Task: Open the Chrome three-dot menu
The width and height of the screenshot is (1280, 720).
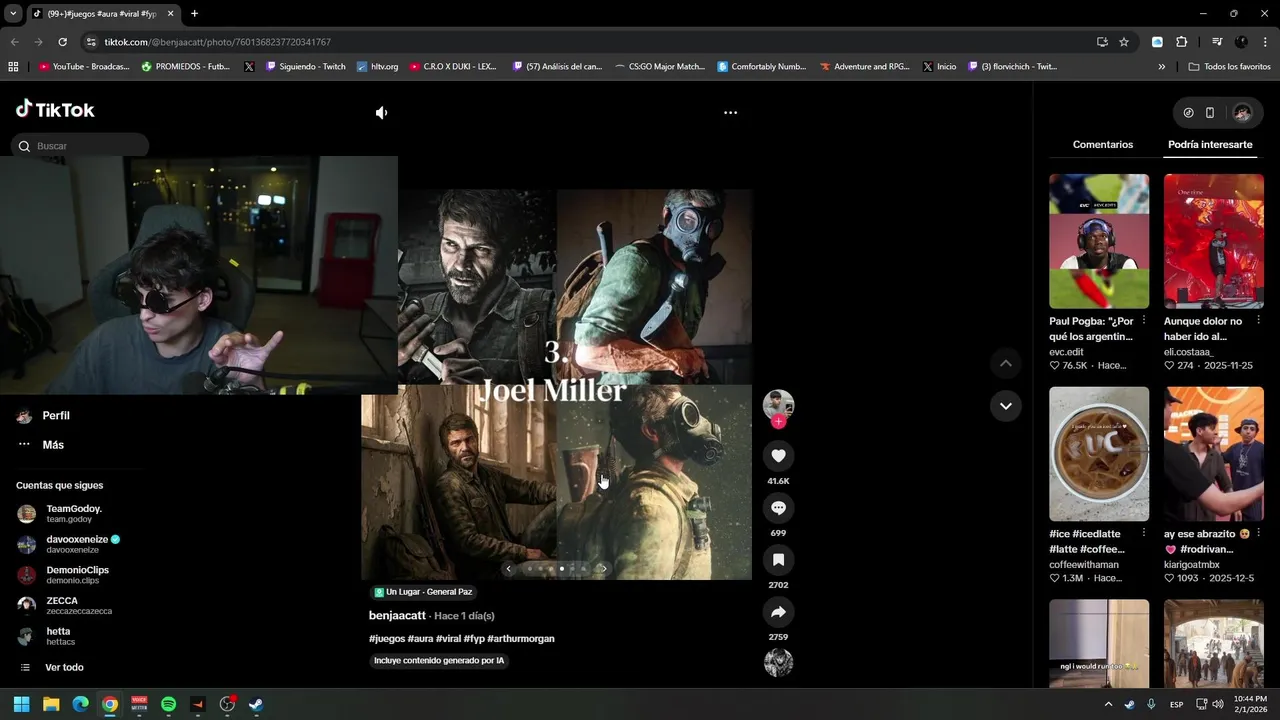Action: [1266, 42]
